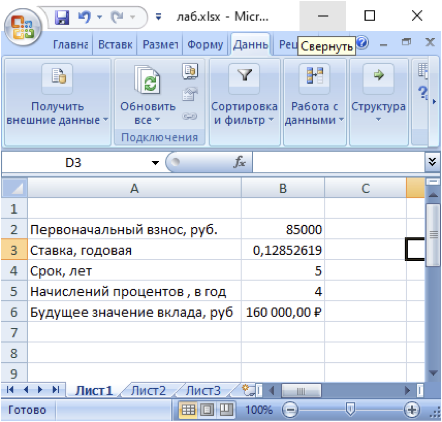Switch to the Вставка ribbon tab
This screenshot has width=442, height=422.
coord(115,44)
